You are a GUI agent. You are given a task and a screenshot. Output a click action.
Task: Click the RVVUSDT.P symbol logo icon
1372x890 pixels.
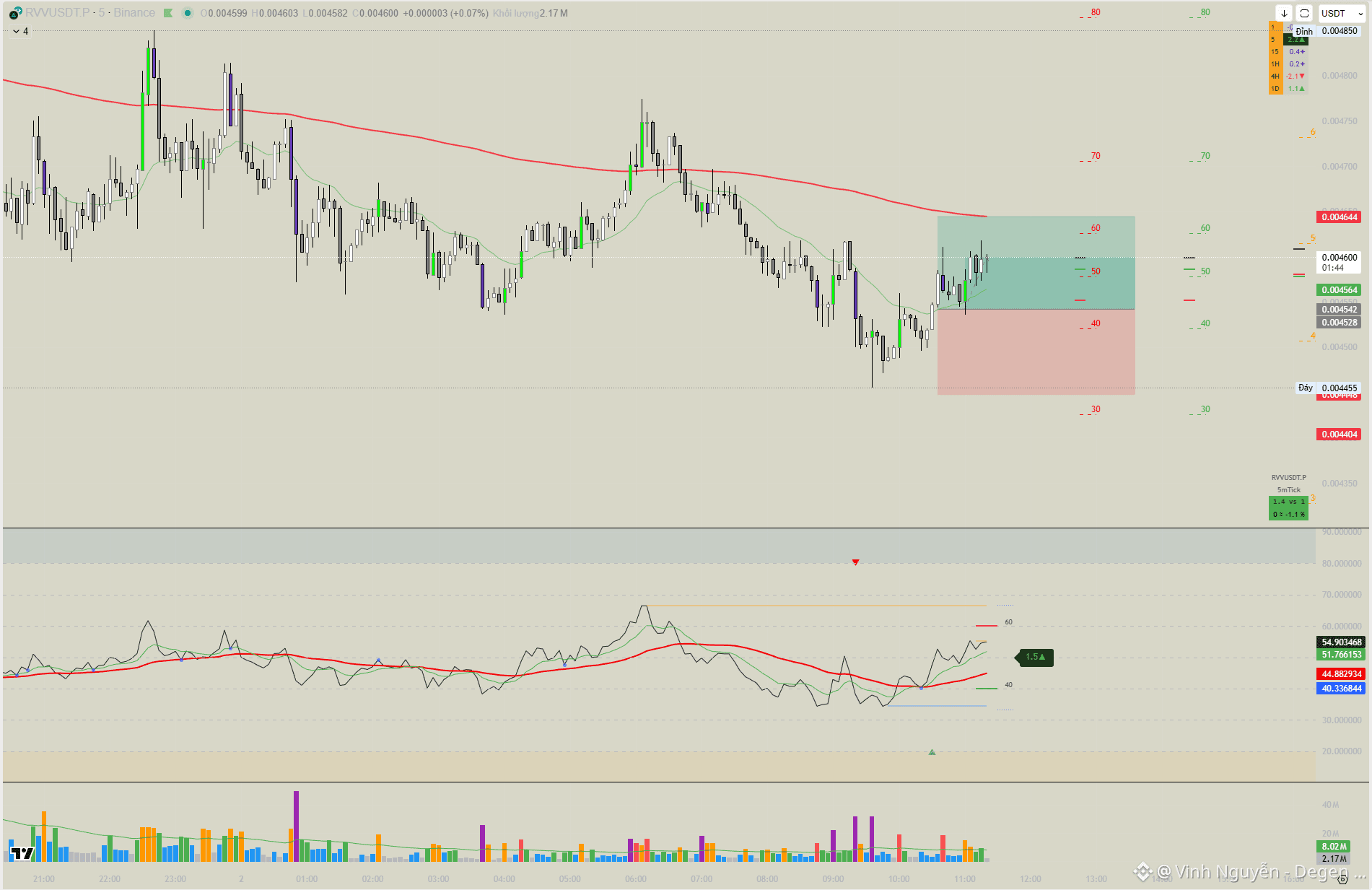coord(15,13)
